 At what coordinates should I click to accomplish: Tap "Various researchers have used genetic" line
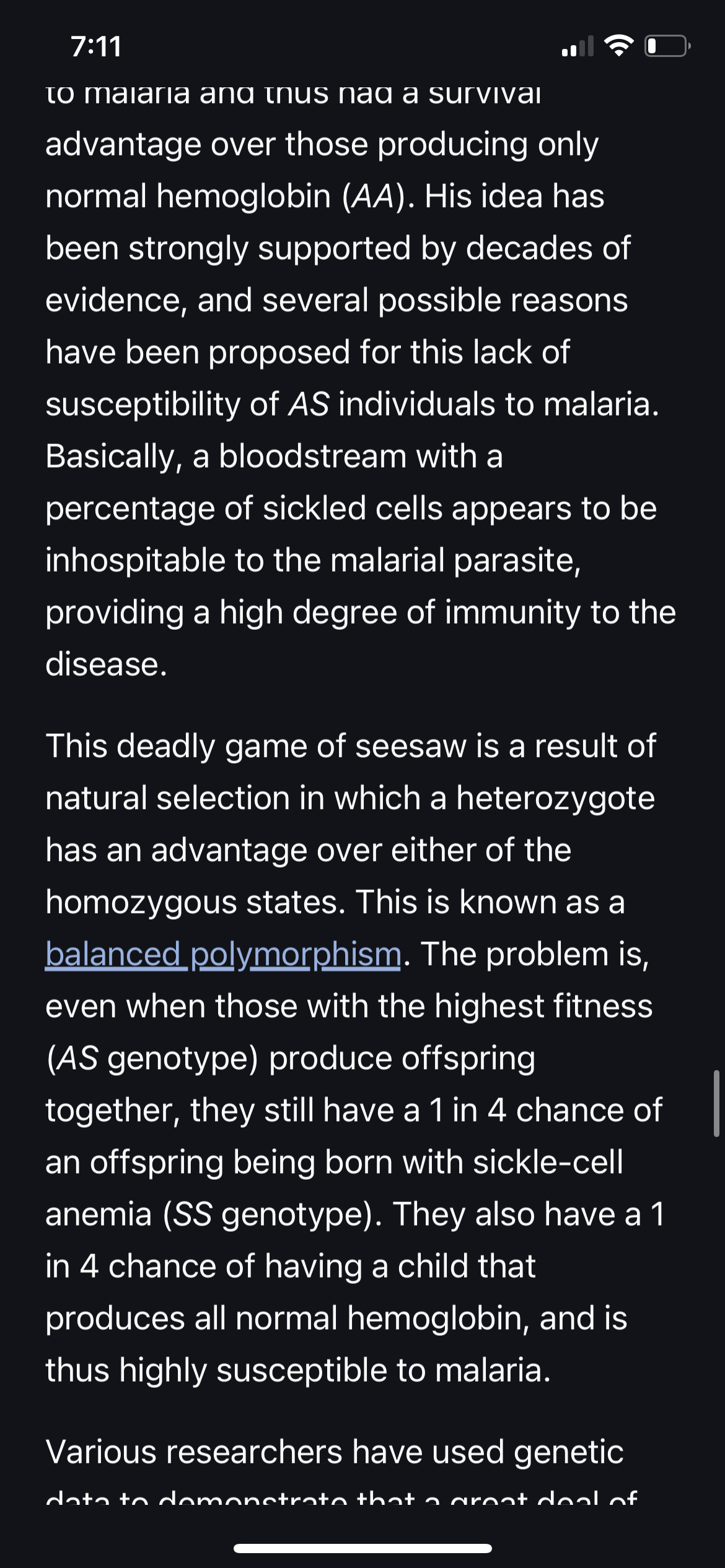coord(335,1452)
